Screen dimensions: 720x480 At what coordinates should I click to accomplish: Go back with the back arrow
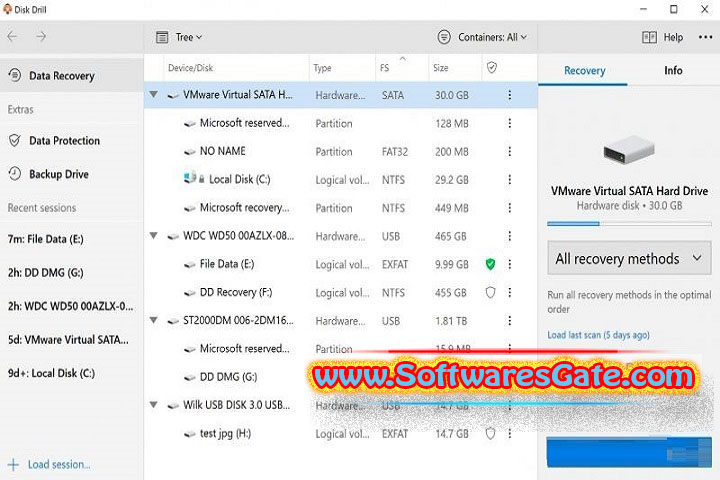coord(12,36)
